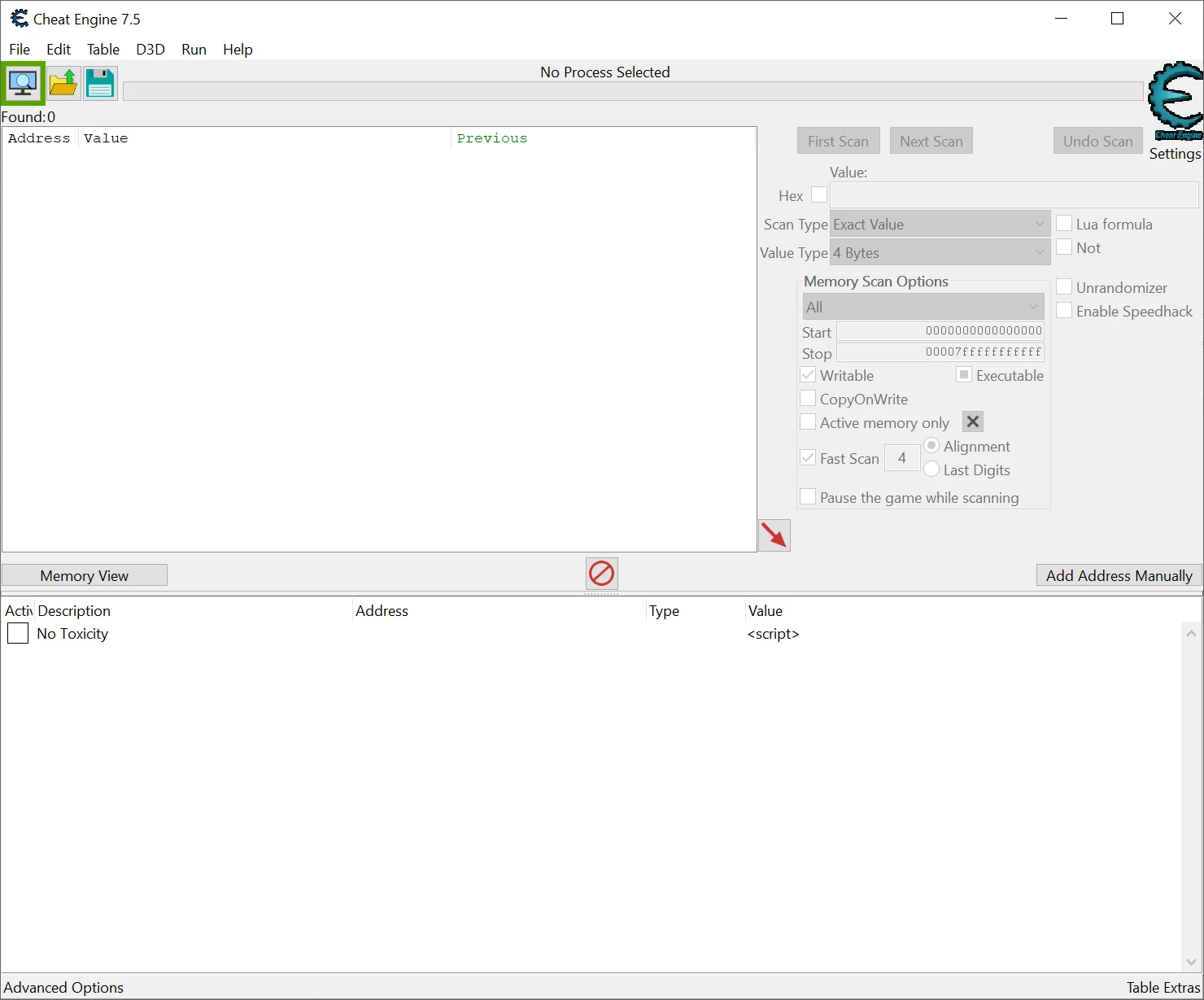Screen dimensions: 1204x1000
Task: Click the Fast Scan alignment value field
Action: click(x=902, y=458)
